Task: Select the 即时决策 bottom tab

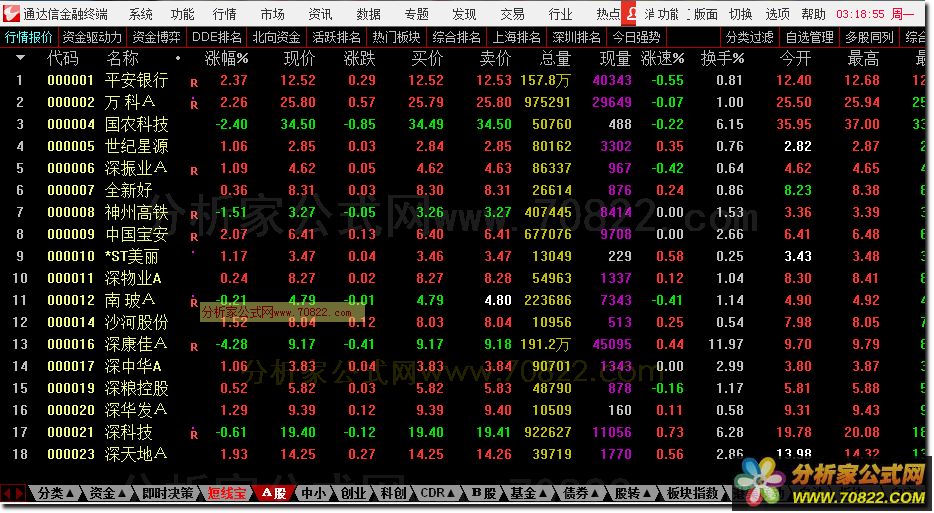Action: (167, 493)
